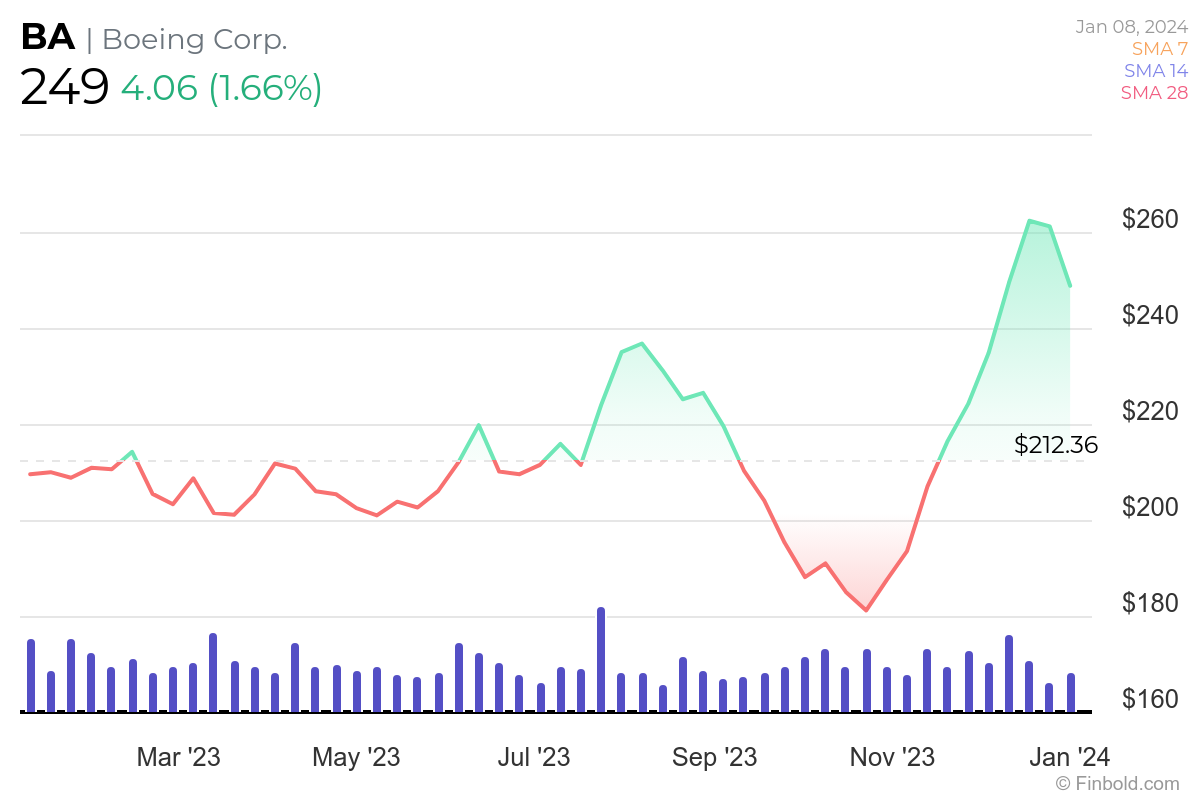Select the Boeing Corp. company name
The height and width of the screenshot is (800, 1200).
pyautogui.click(x=195, y=40)
